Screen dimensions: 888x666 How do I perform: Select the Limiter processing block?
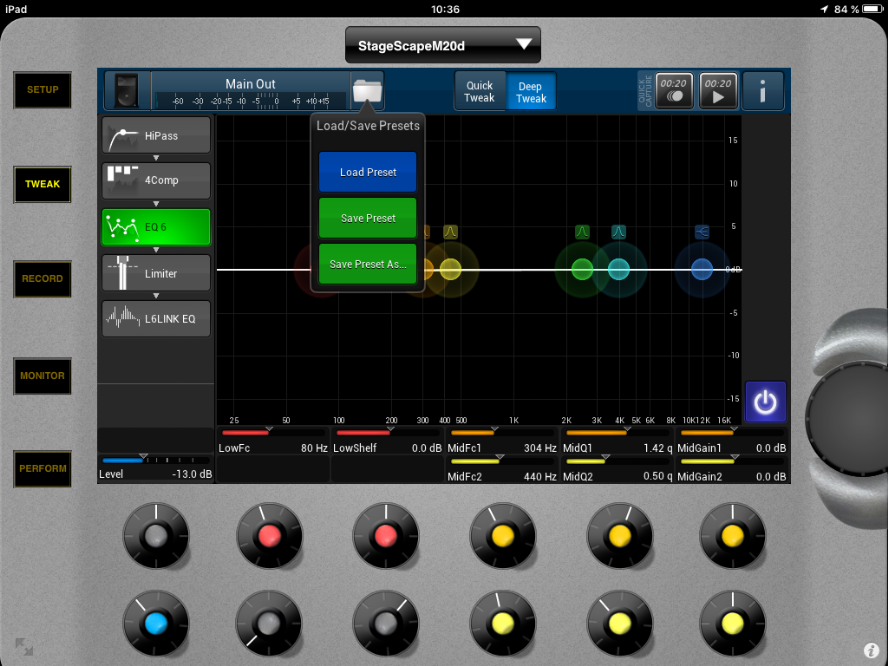(x=156, y=273)
